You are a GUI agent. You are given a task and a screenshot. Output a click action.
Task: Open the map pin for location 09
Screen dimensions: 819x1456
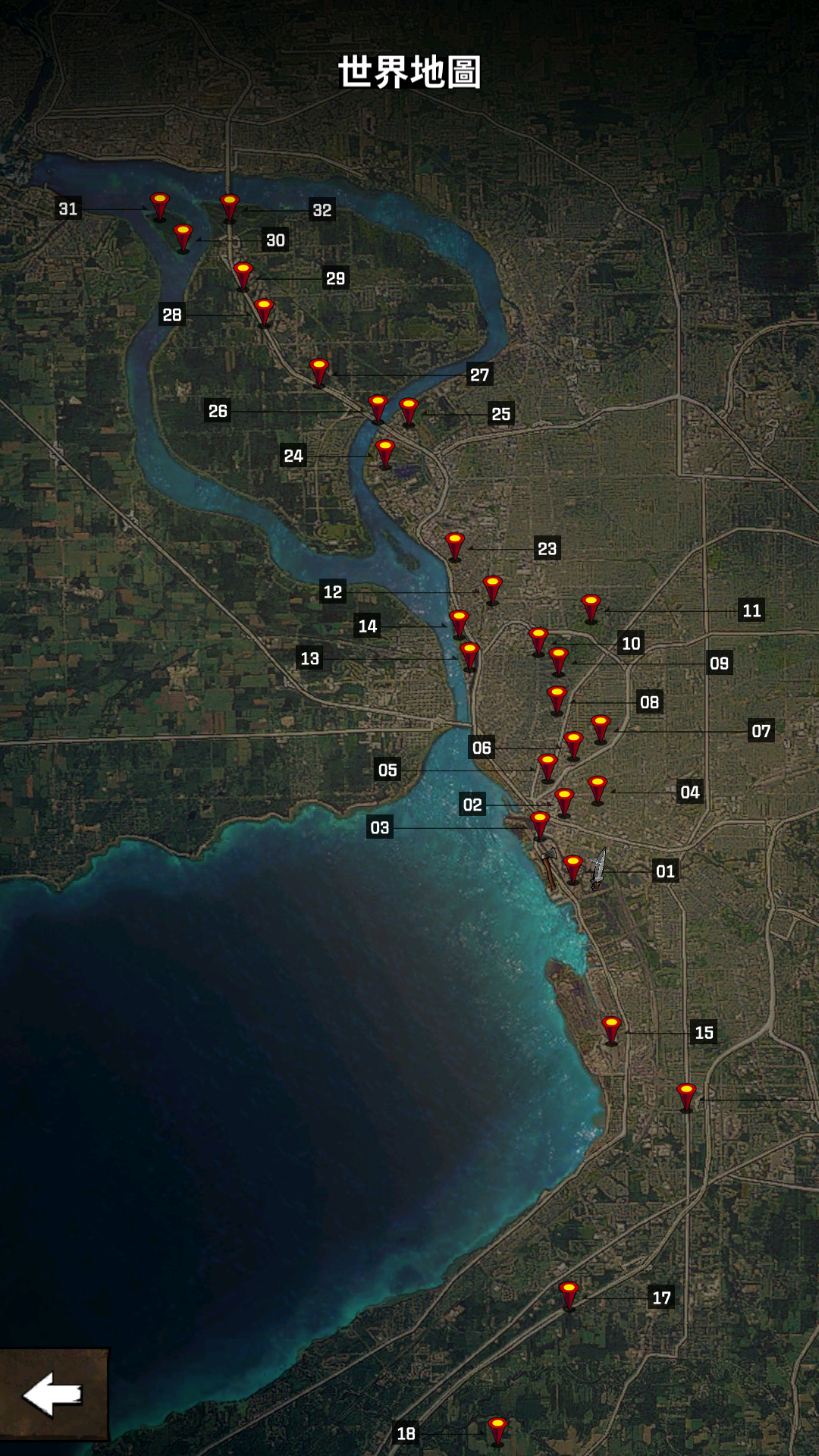click(559, 661)
